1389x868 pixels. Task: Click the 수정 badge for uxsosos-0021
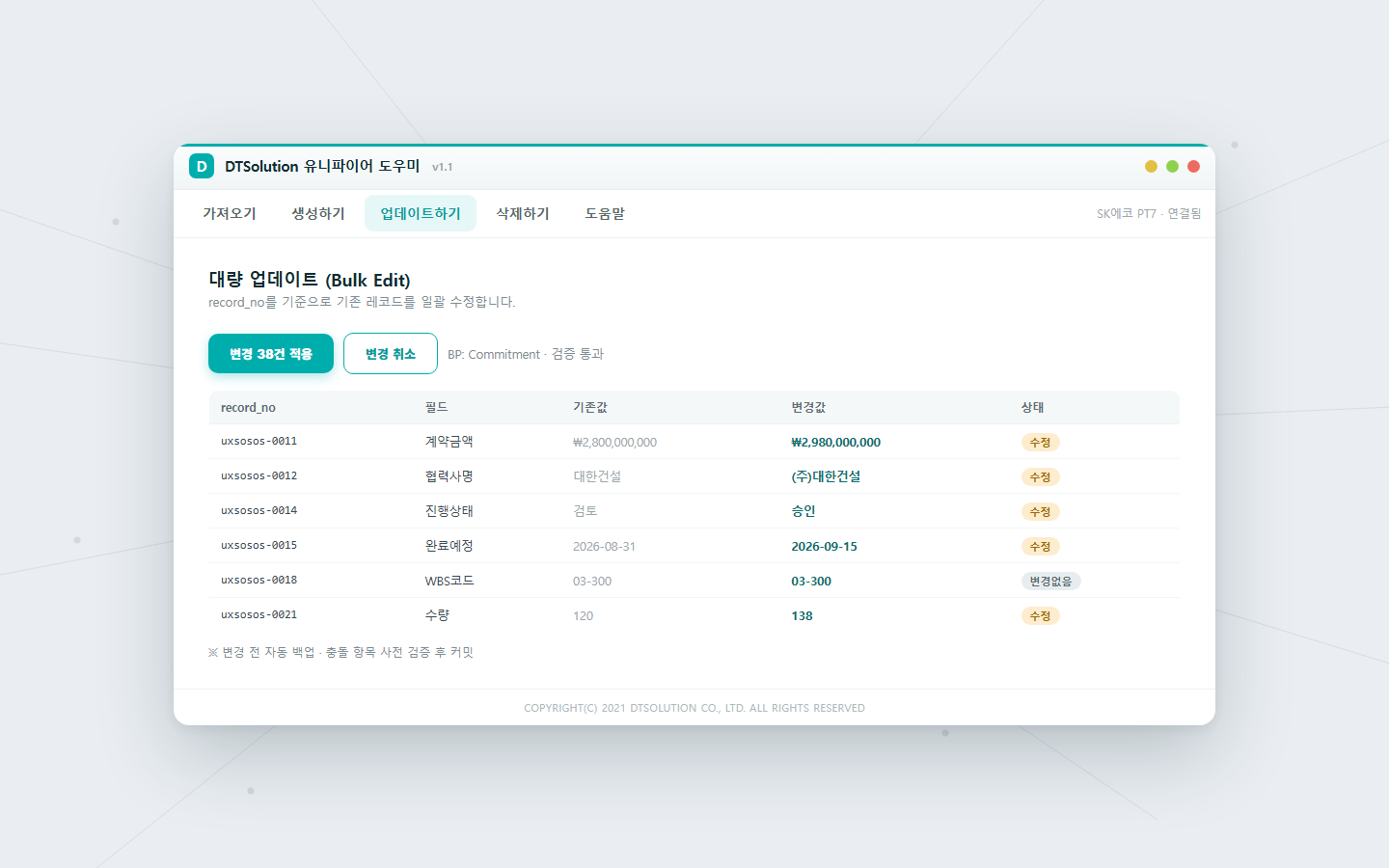tap(1040, 615)
